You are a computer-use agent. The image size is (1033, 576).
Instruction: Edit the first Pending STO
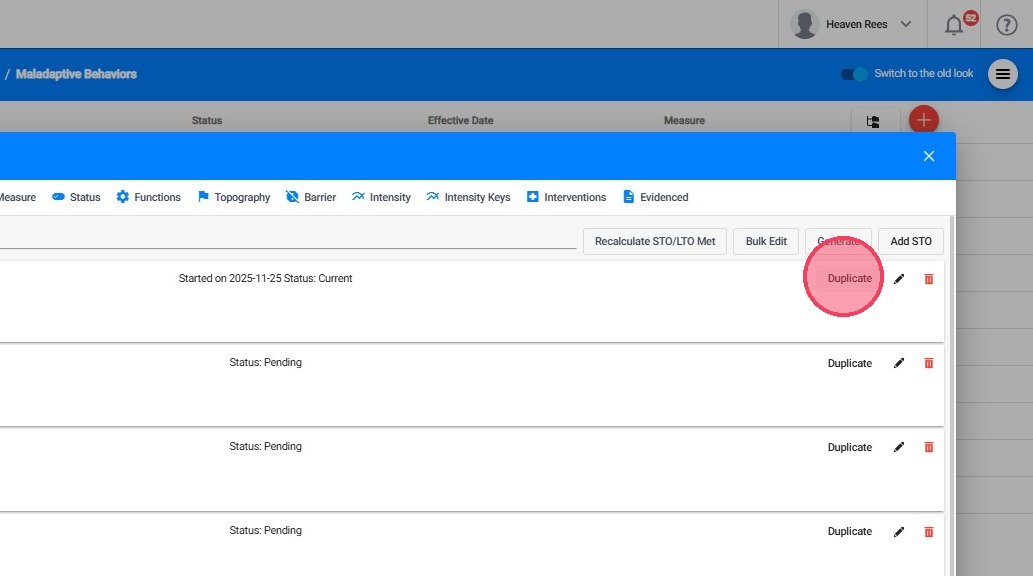899,363
